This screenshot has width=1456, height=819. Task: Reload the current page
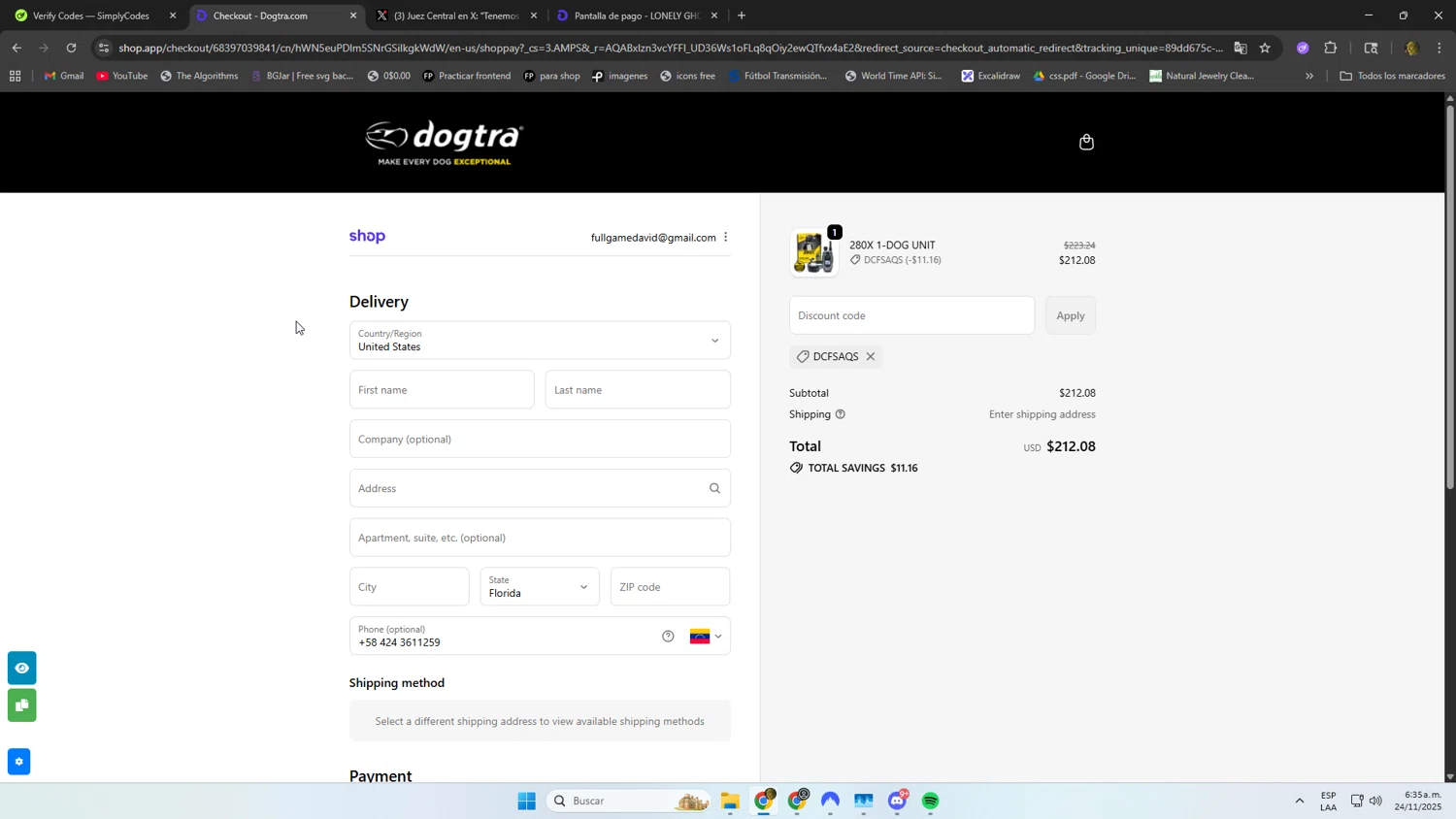pos(71,48)
